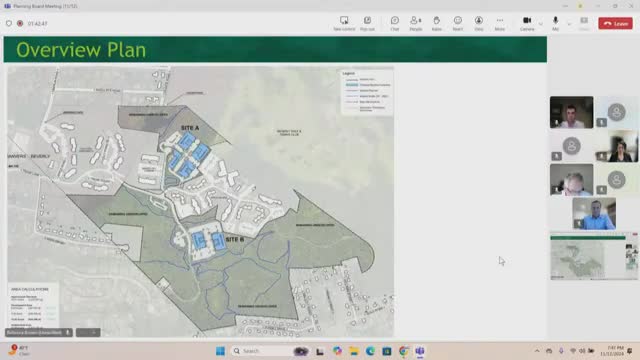Open the green Microsoft Store taskbar icon
Viewport: 640px width, 360px height.
tap(387, 351)
